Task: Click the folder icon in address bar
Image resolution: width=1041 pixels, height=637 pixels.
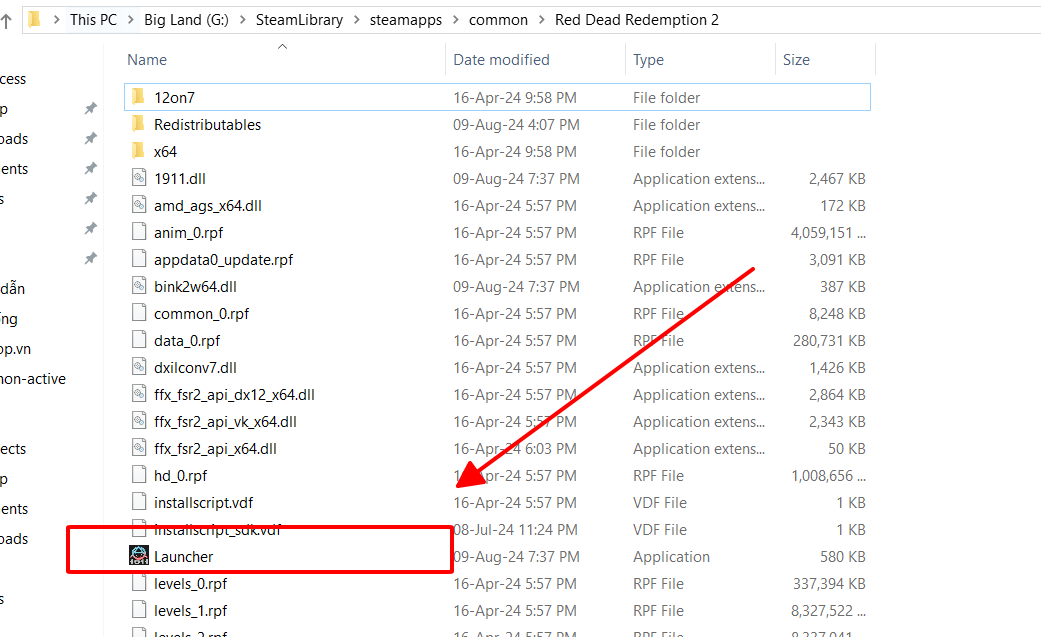Action: coord(35,19)
